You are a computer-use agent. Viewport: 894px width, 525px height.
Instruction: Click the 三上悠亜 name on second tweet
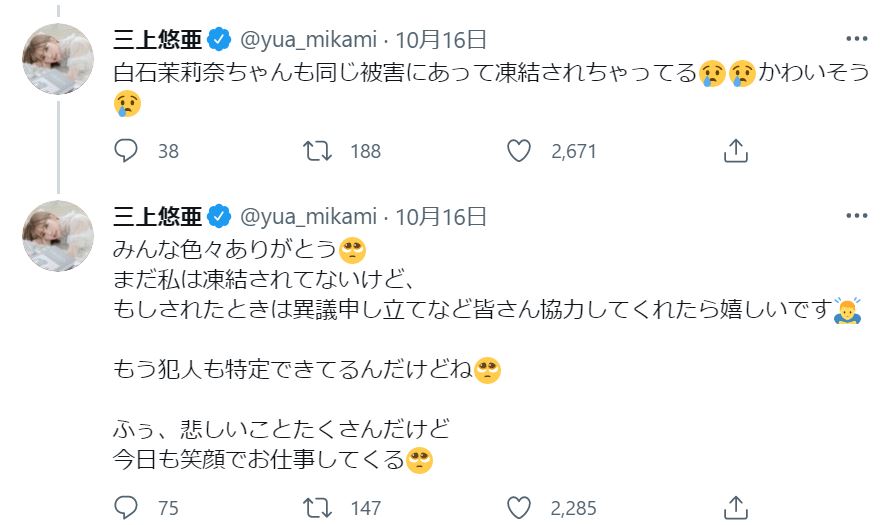tap(157, 216)
